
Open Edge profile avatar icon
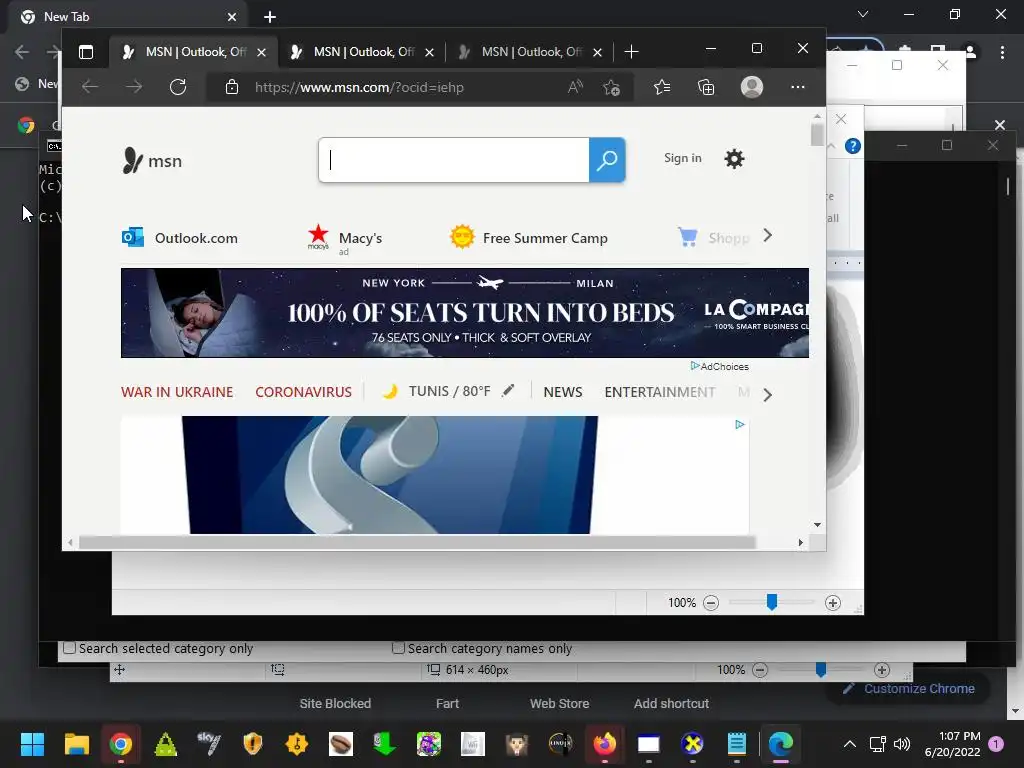click(x=752, y=87)
